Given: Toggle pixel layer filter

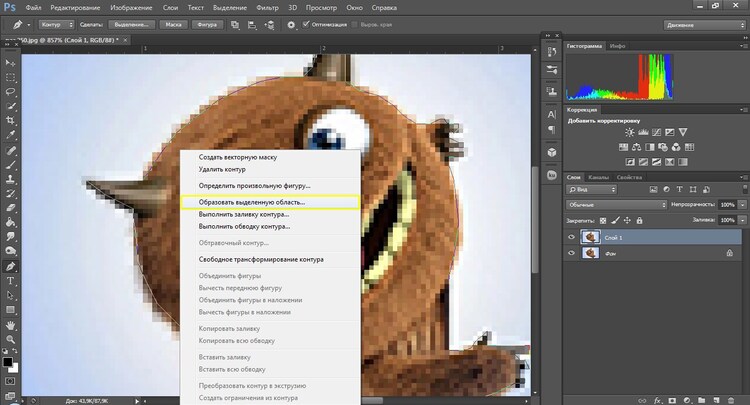Looking at the screenshot, I should (653, 190).
